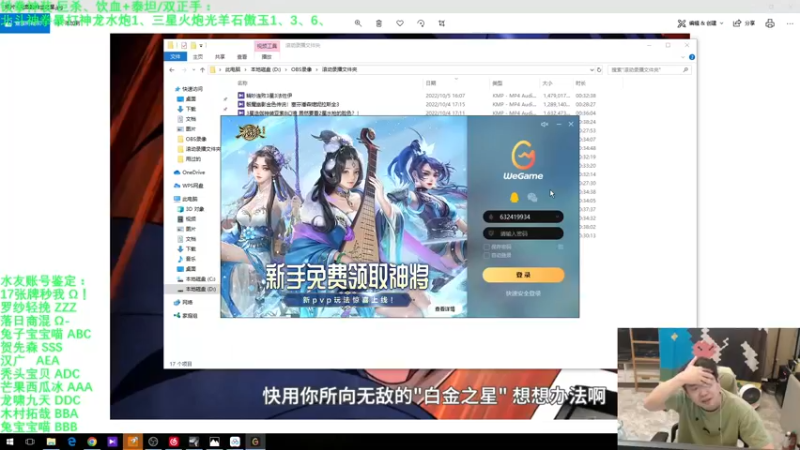Open 网络 in the Explorer sidebar
Image resolution: width=800 pixels, height=450 pixels.
[184, 303]
